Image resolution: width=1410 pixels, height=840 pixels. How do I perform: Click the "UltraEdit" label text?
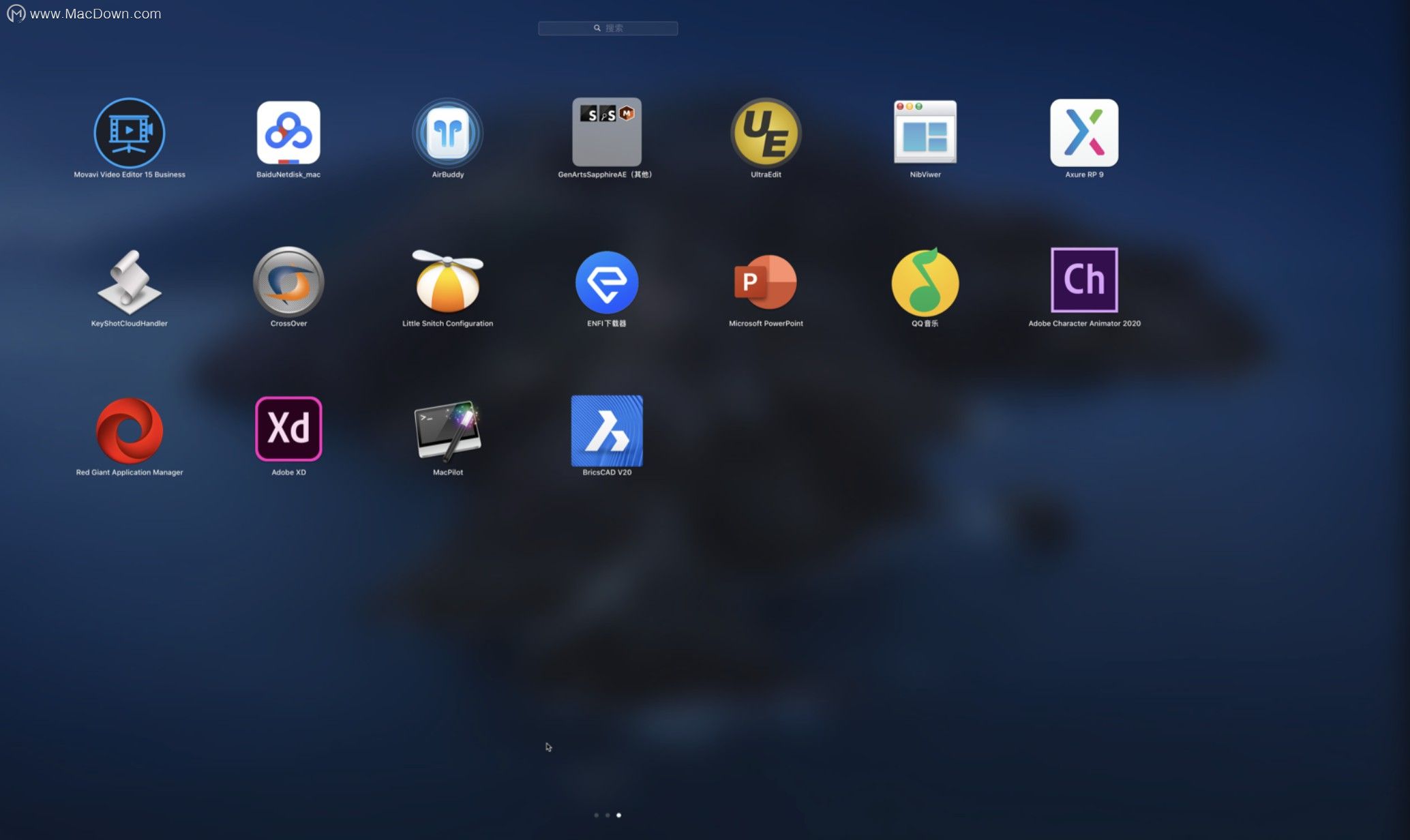766,175
